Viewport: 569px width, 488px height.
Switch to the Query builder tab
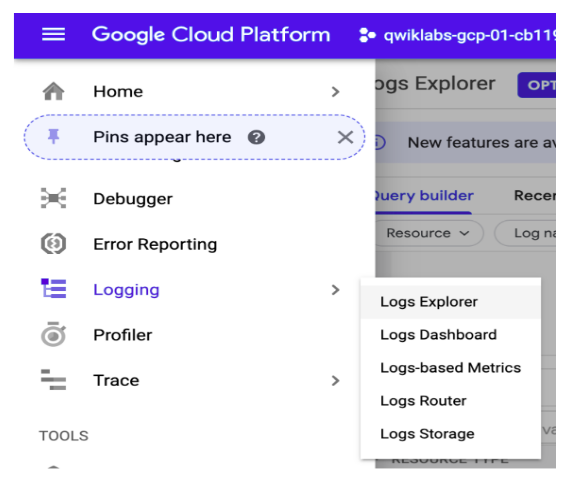[424, 196]
